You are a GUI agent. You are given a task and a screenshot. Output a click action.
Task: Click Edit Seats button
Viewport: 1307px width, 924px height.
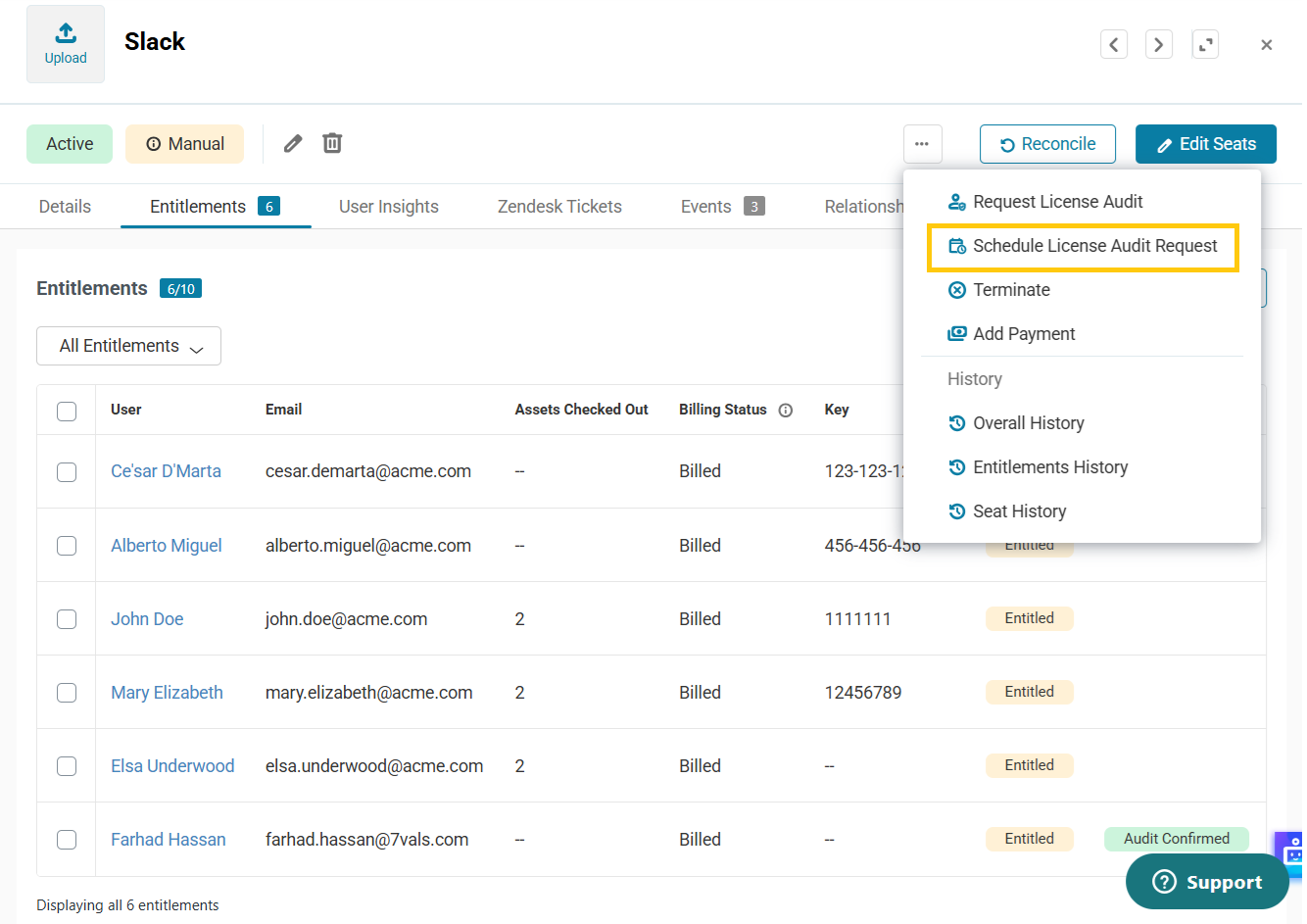[1206, 144]
